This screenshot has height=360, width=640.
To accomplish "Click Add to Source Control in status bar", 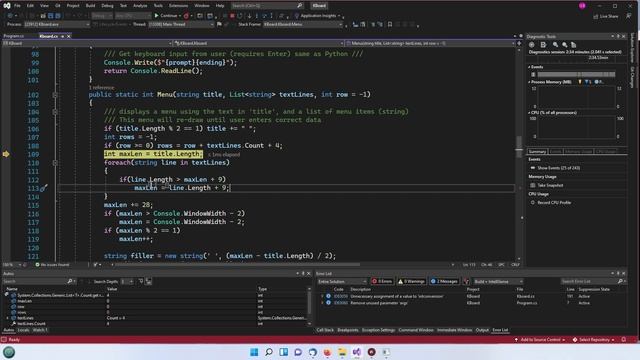I will 540,340.
